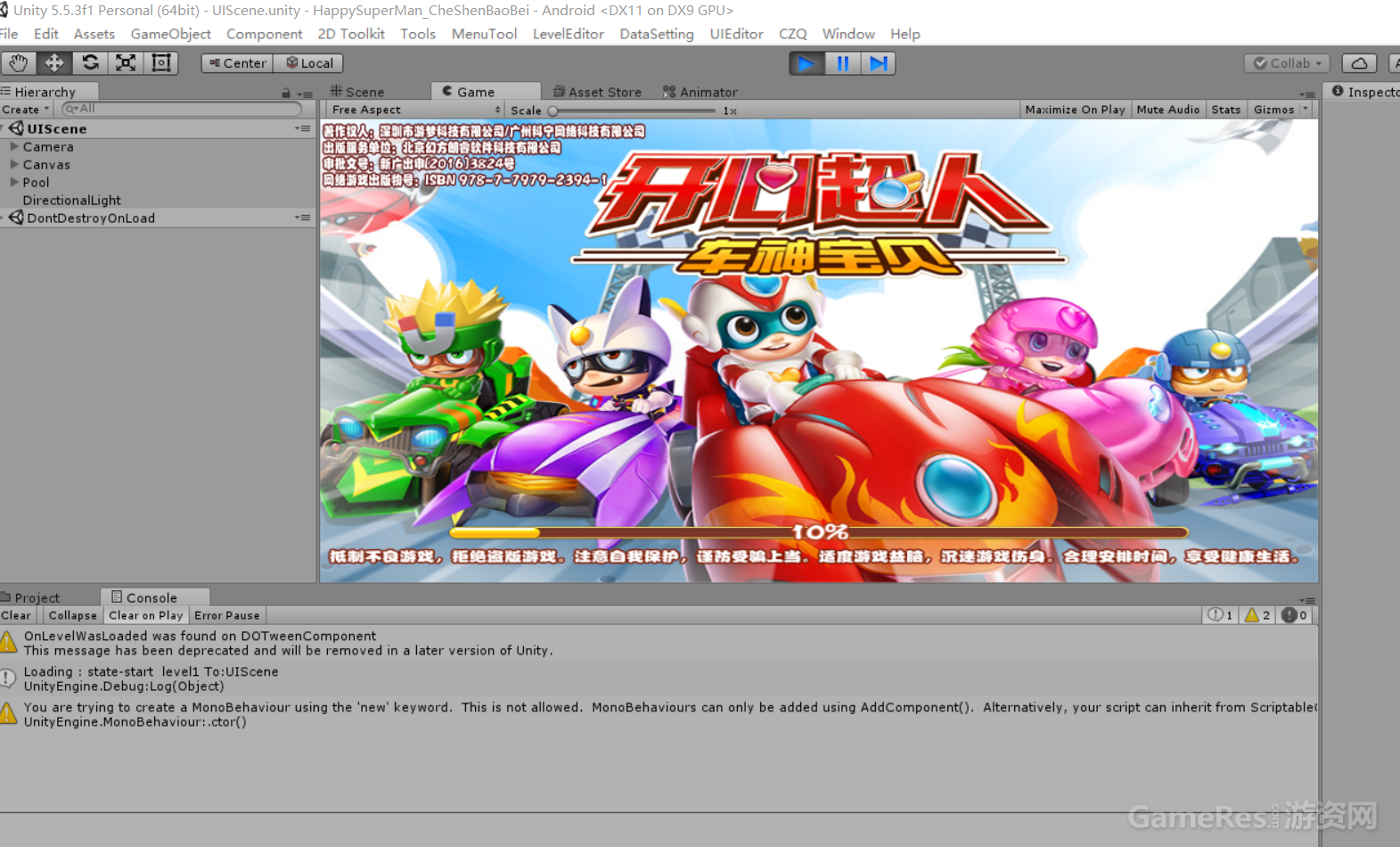This screenshot has height=847, width=1400.
Task: Adjust the Game view Scale slider
Action: (x=634, y=111)
